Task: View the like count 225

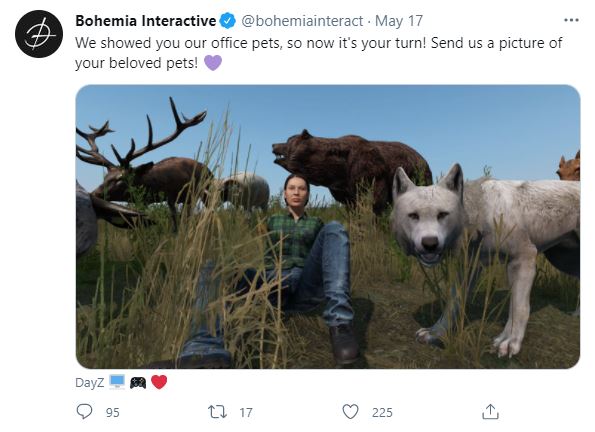Action: pos(382,413)
